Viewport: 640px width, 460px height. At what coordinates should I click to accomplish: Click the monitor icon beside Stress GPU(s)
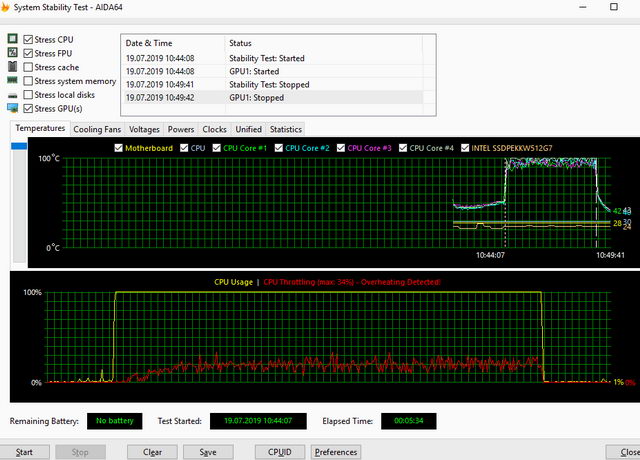click(x=13, y=108)
